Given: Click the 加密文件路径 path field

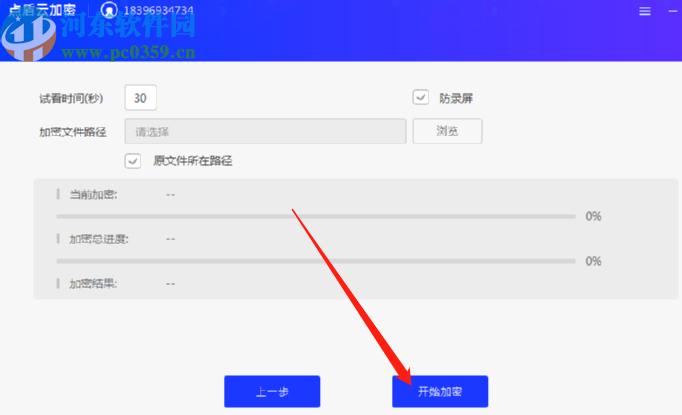Looking at the screenshot, I should 265,131.
